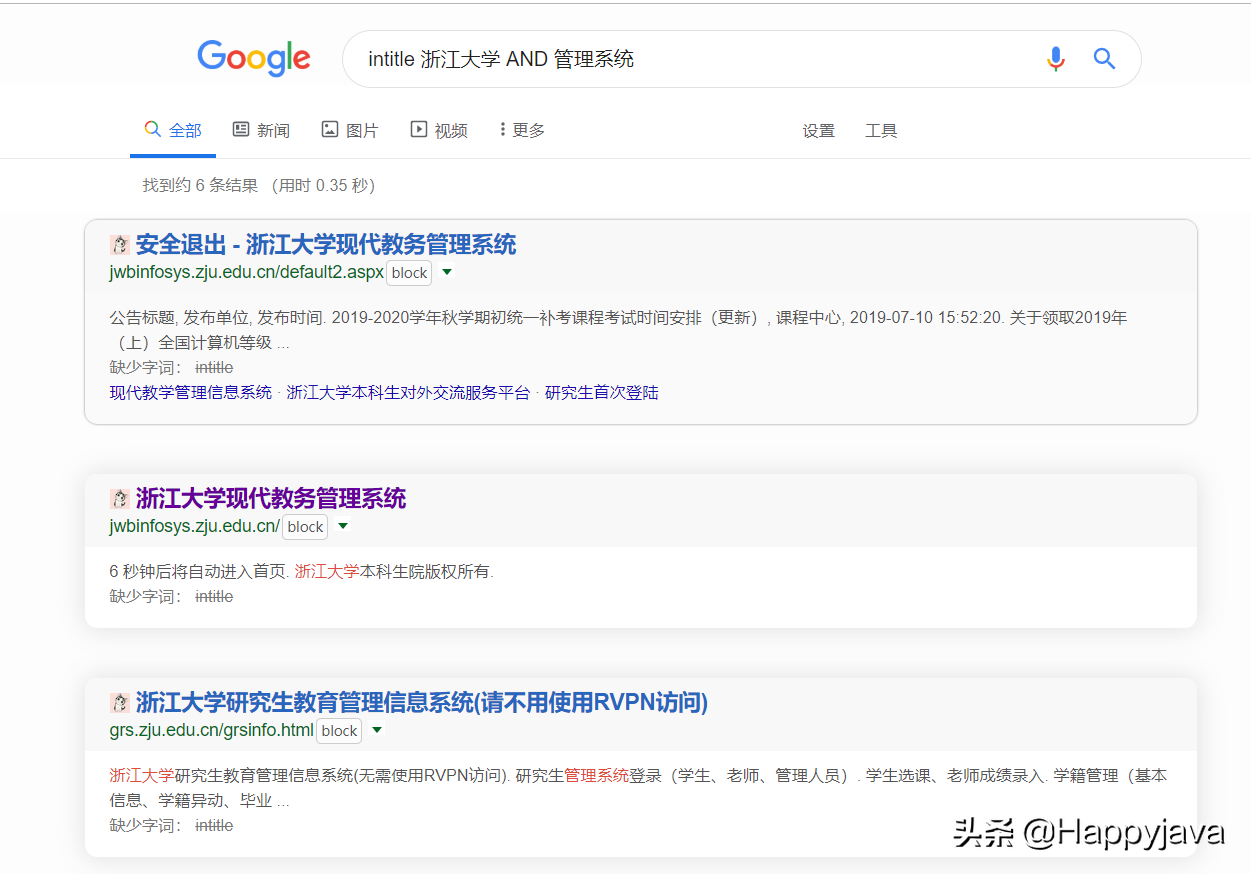Click the URL jwbinfosys.zju.edu.cn/default2.aspx
Screen dimensions: 1251x874
coord(247,273)
